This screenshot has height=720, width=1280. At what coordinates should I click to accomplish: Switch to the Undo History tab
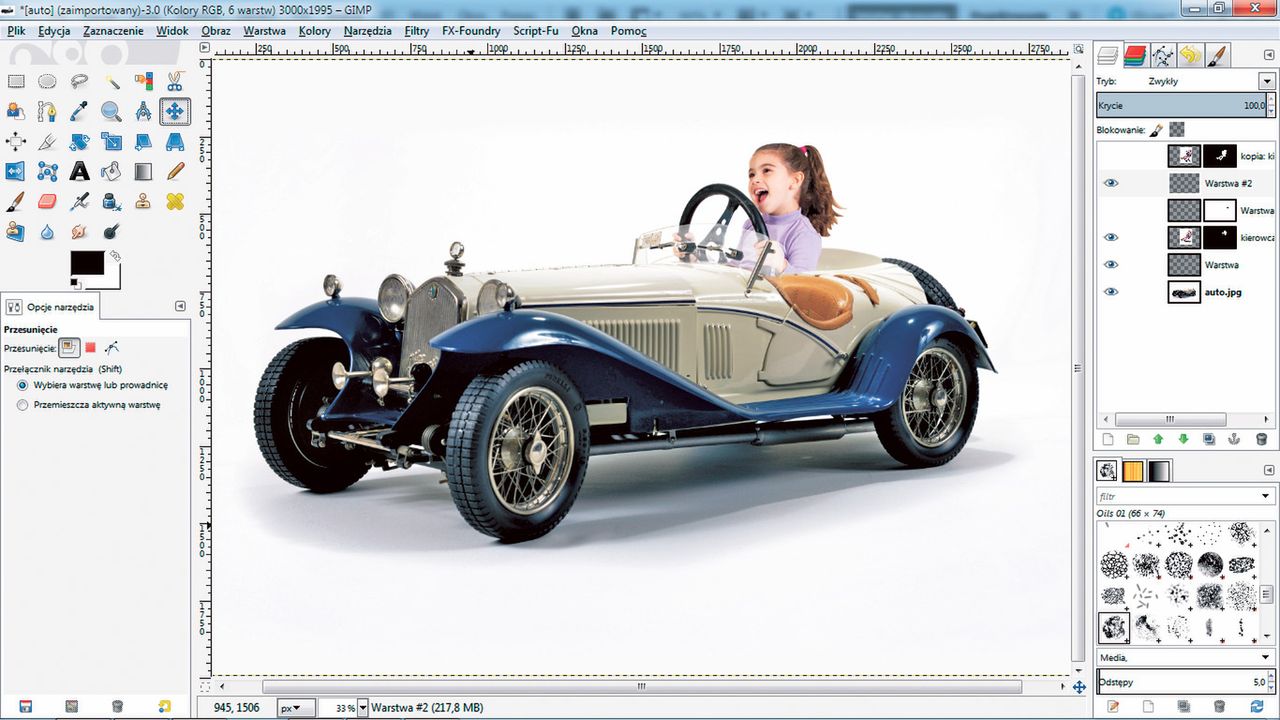point(1190,55)
